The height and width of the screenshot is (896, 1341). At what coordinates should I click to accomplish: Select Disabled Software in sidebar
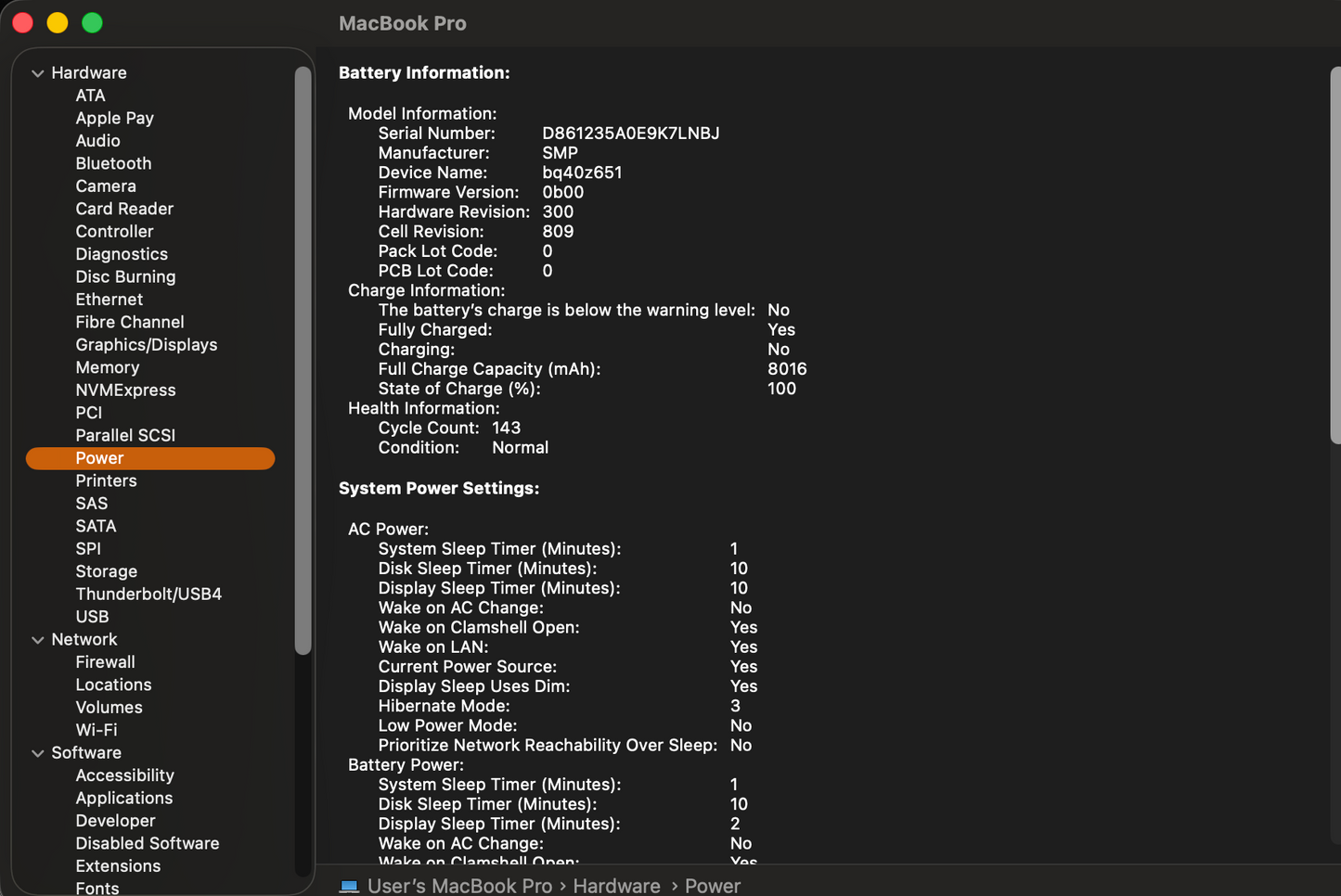coord(147,844)
